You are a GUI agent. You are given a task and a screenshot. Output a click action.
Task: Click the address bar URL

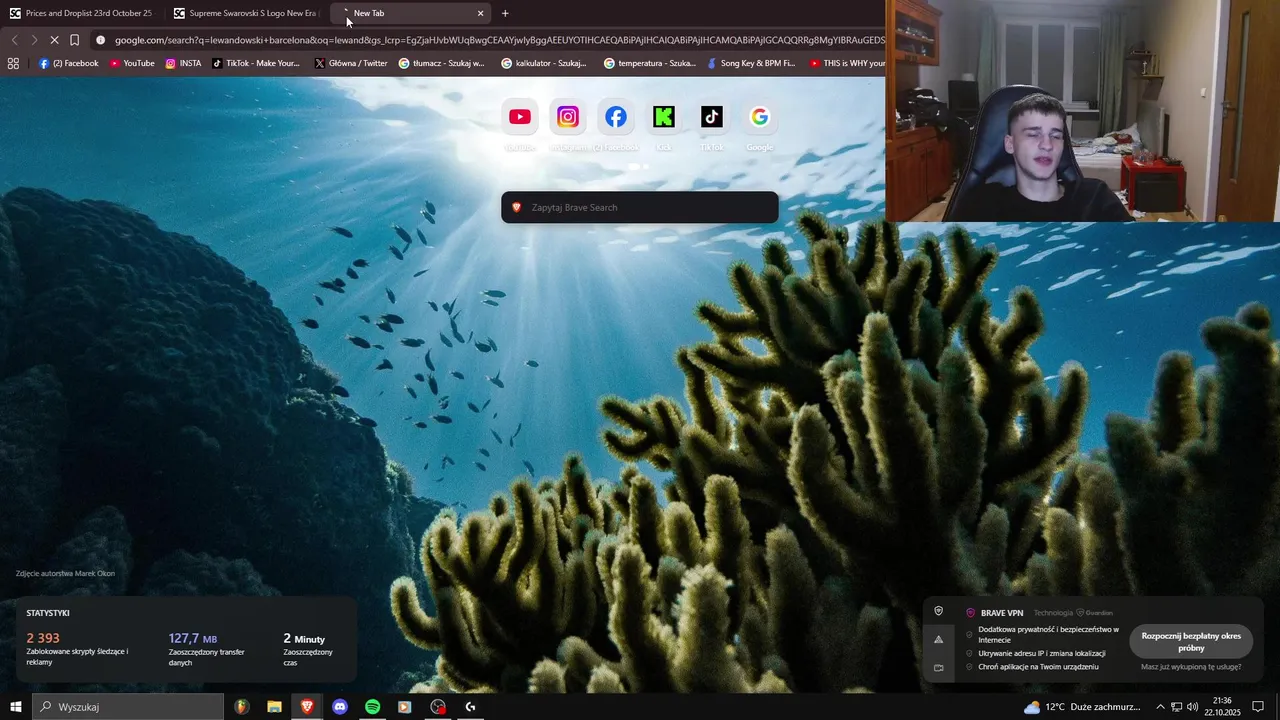(499, 40)
